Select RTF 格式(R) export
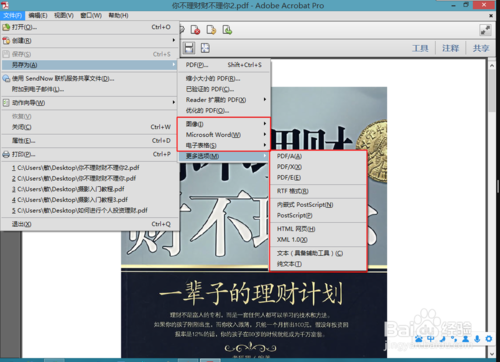500x362 pixels. 318,191
